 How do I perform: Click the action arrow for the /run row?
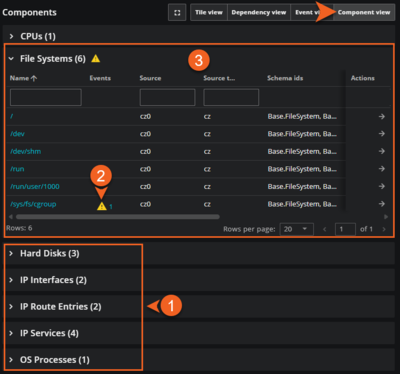coord(382,169)
